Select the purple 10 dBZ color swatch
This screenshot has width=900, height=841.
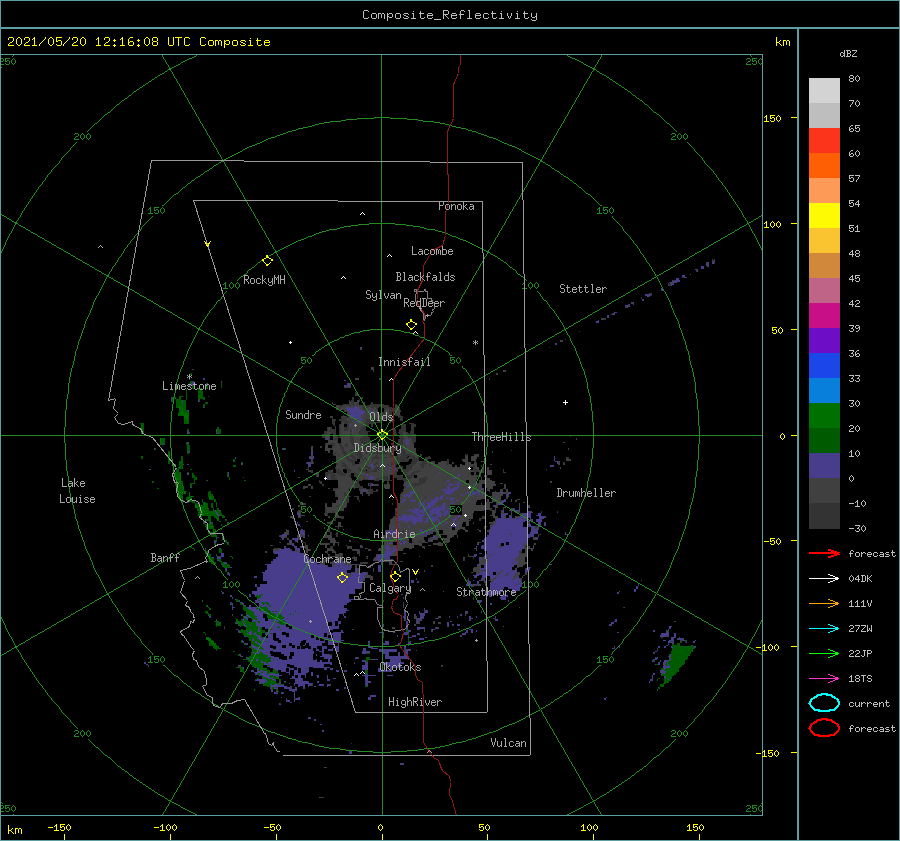[x=824, y=466]
